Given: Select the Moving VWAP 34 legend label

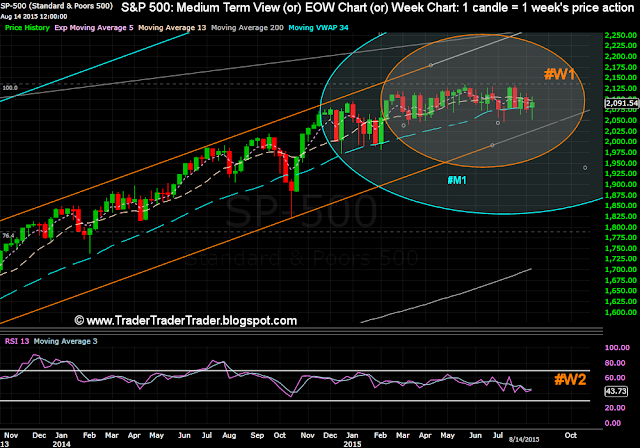Looking at the screenshot, I should click(x=318, y=28).
